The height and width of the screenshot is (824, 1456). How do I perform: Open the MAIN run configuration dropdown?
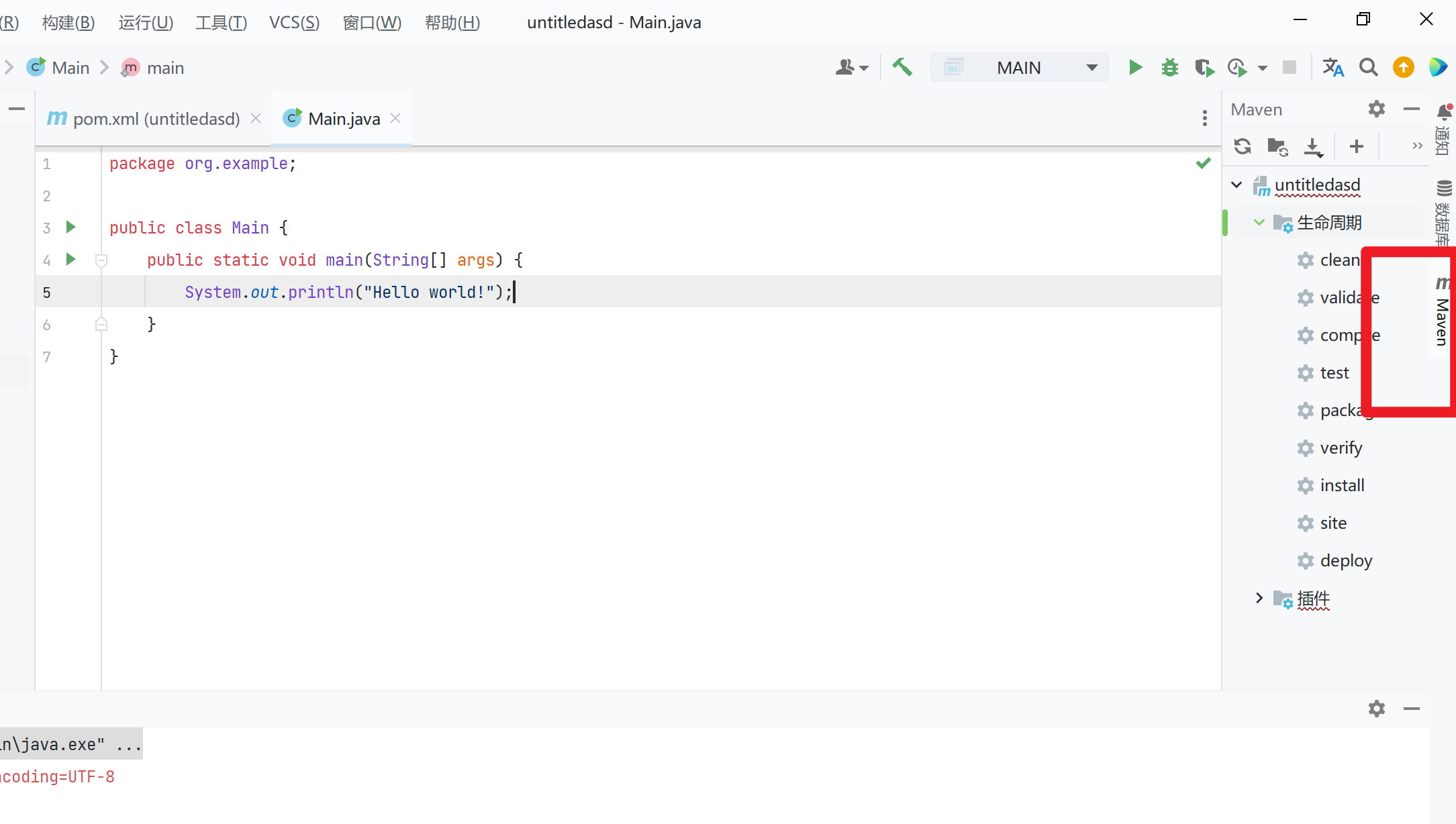click(x=1020, y=68)
